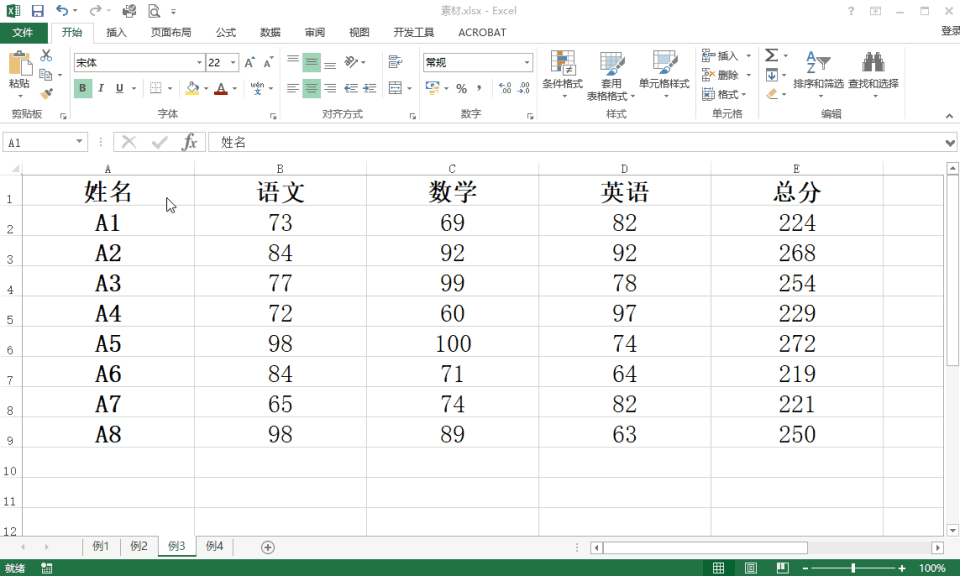
Task: Open the File (文件) tab
Action: click(x=23, y=32)
